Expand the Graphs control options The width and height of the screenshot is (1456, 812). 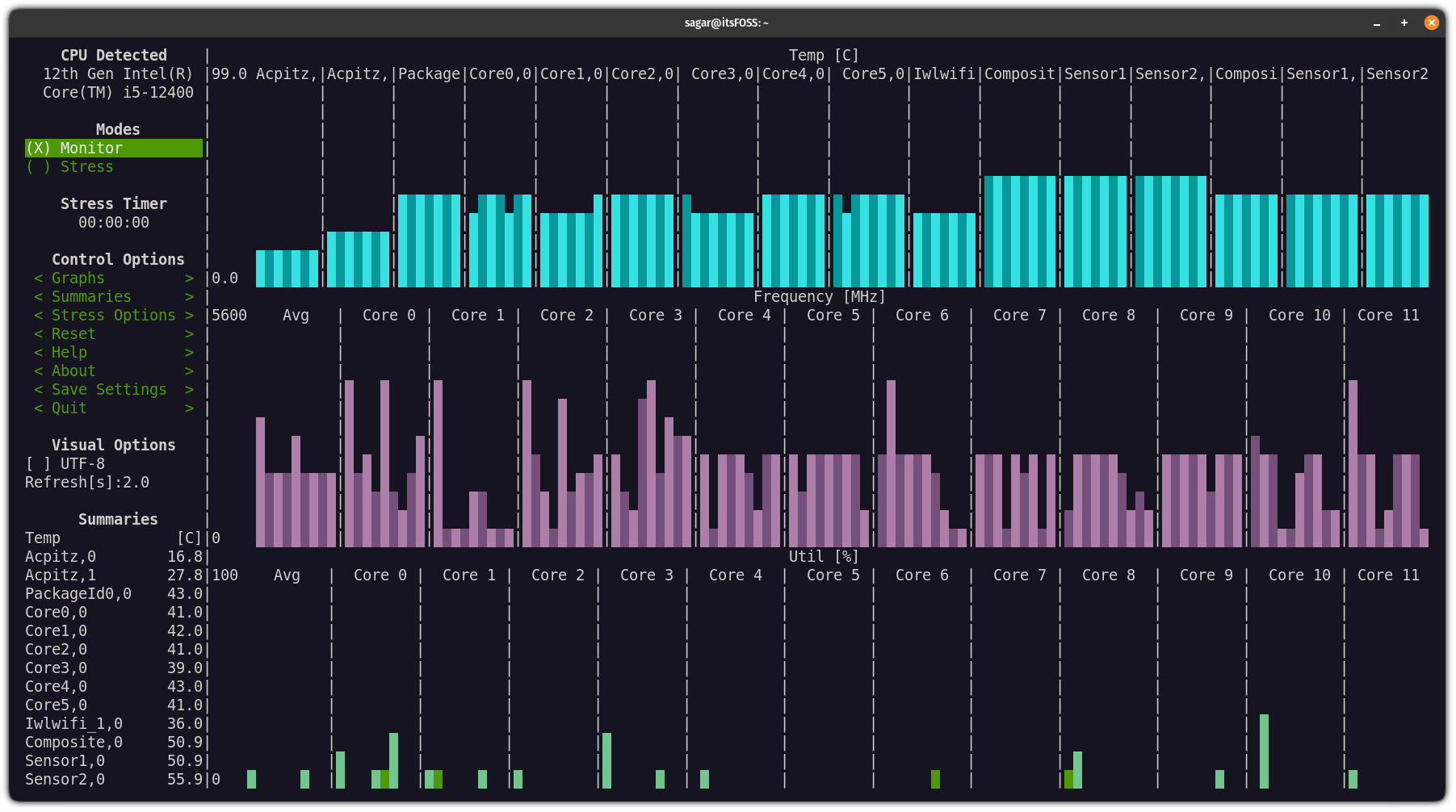(x=78, y=278)
